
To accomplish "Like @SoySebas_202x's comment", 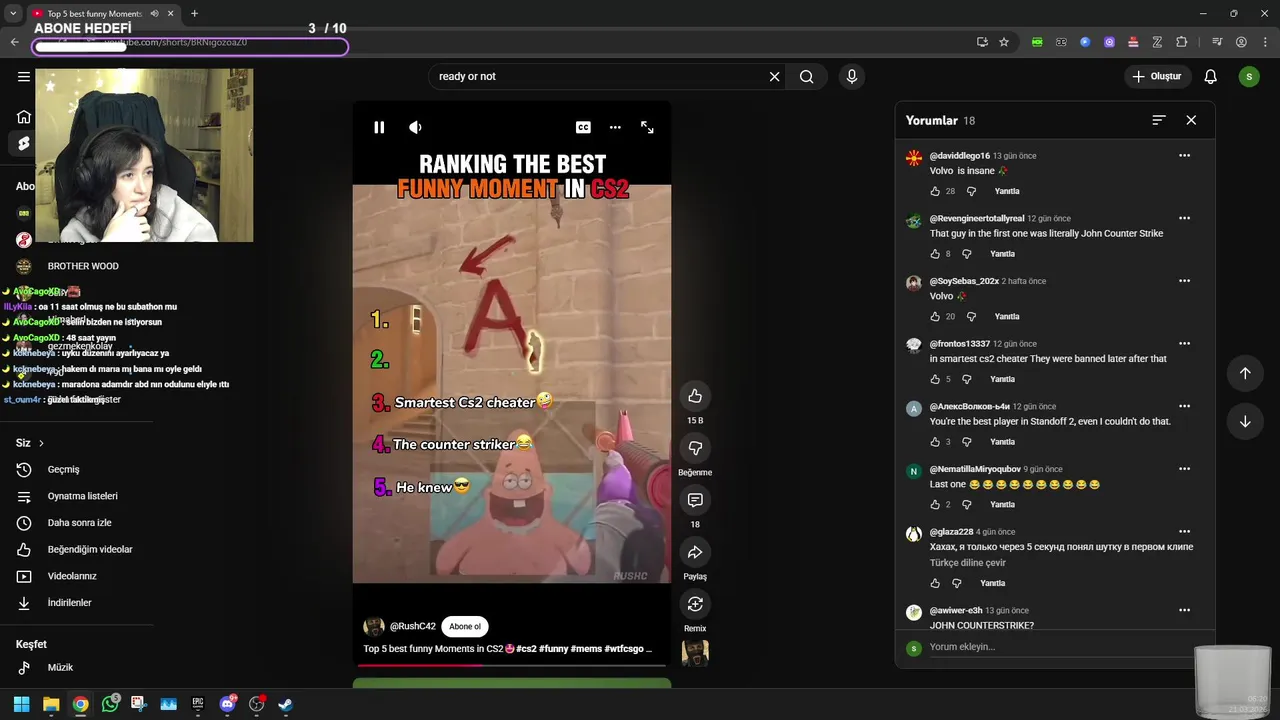I will [935, 316].
